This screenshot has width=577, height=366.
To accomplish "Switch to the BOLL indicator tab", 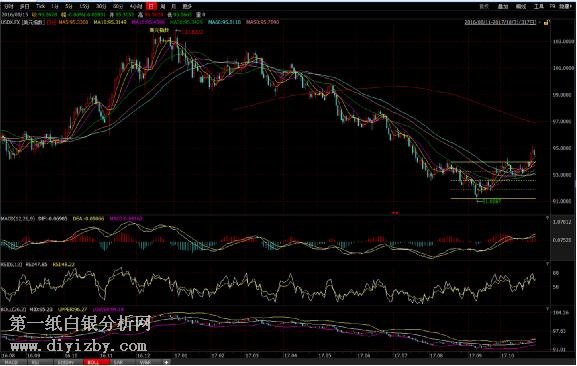I will [x=94, y=363].
